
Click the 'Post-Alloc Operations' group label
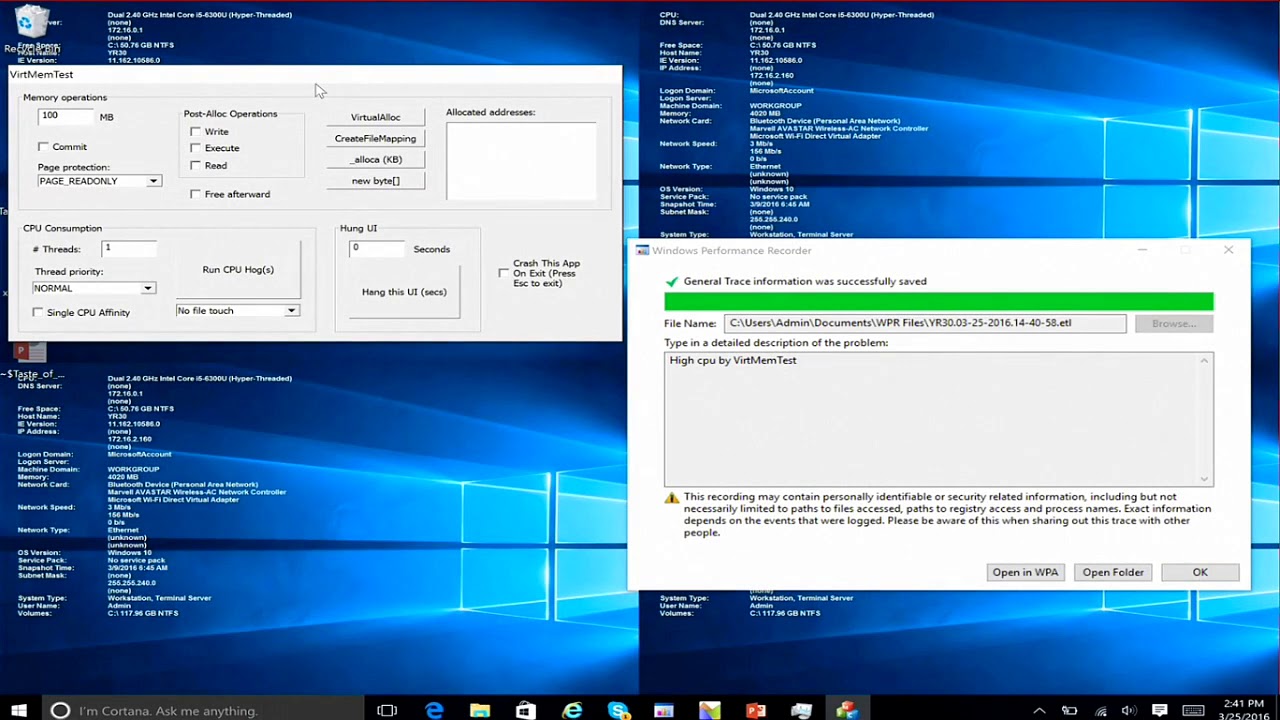pos(230,114)
